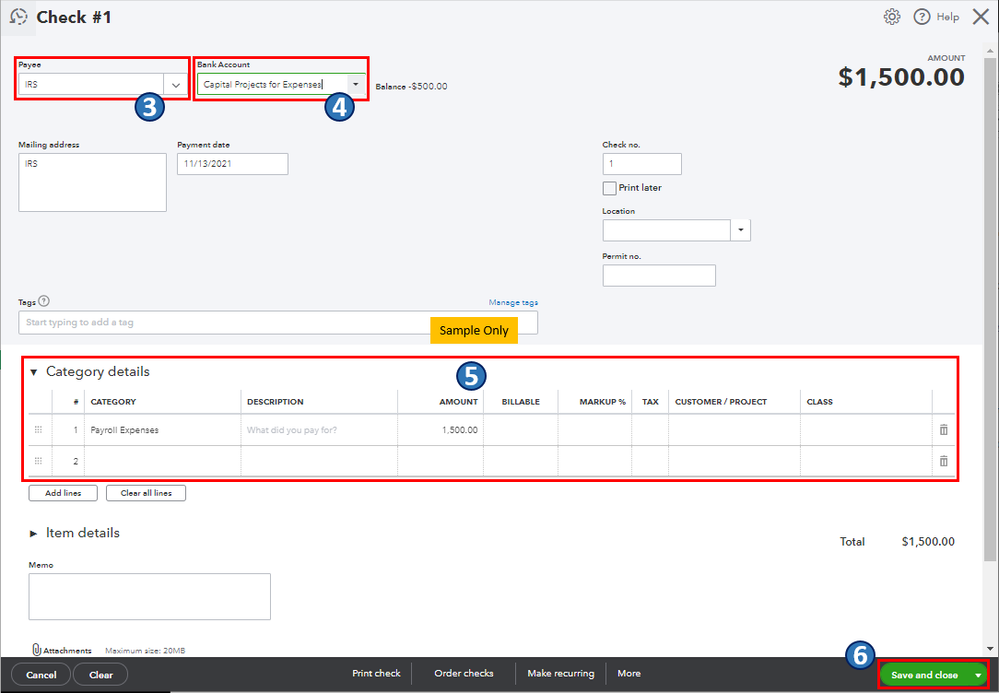Delete line 1 using trash icon
This screenshot has width=999, height=693.
click(x=944, y=430)
